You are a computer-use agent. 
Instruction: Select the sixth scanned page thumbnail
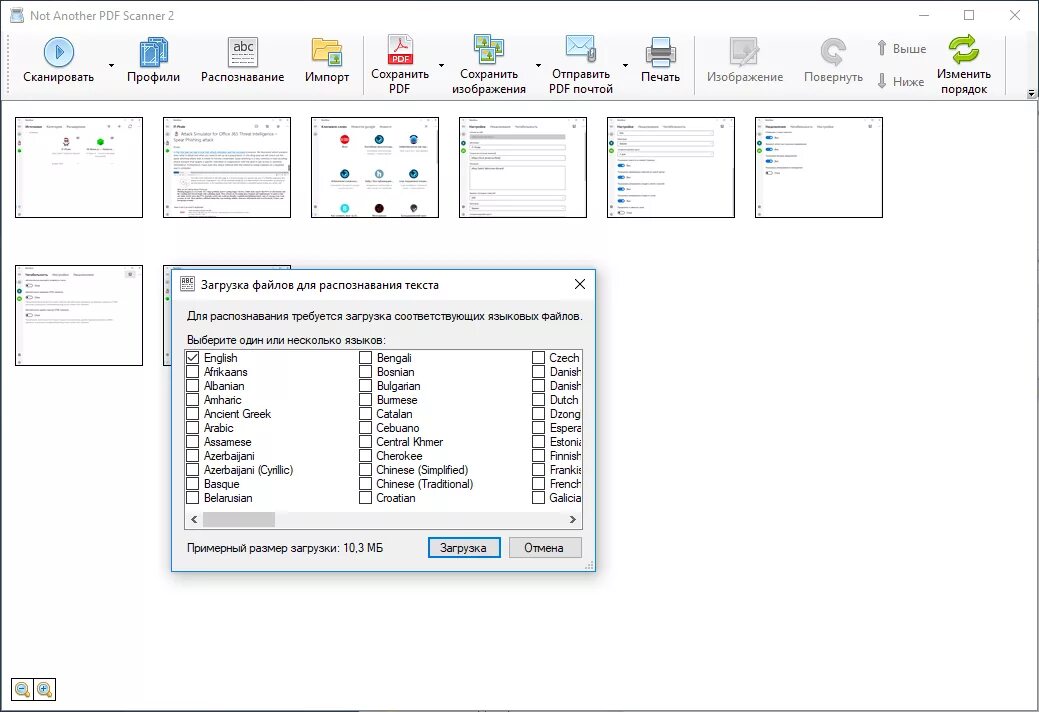pos(819,167)
